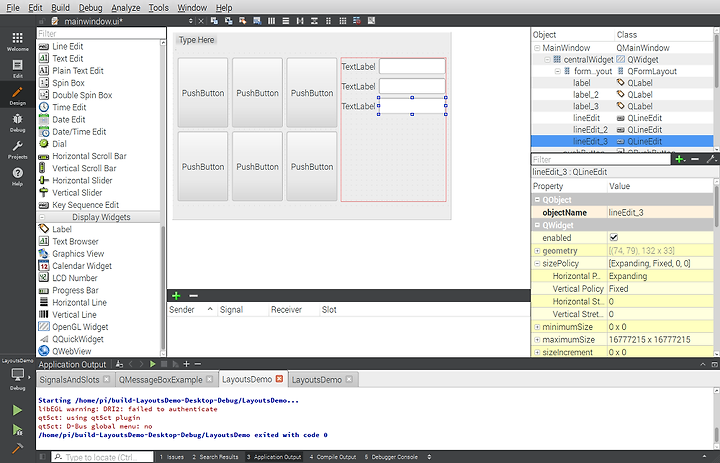720x463 pixels.
Task: Open the Window menu
Action: 192,7
